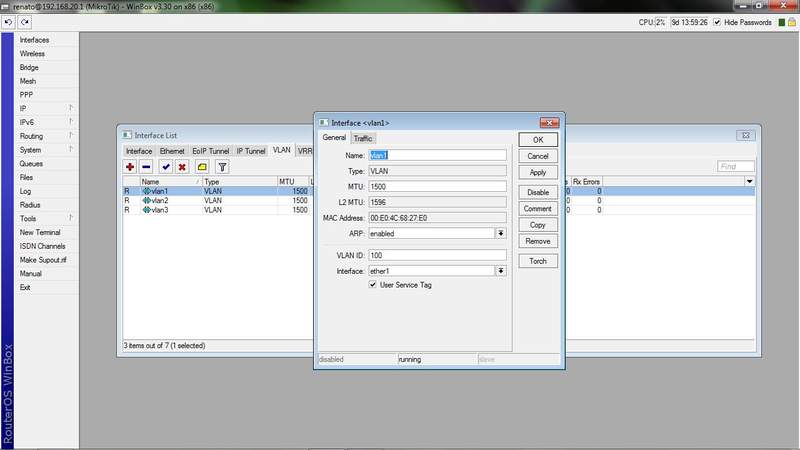
Task: Open Bridge from the sidebar menu
Action: pyautogui.click(x=29, y=67)
